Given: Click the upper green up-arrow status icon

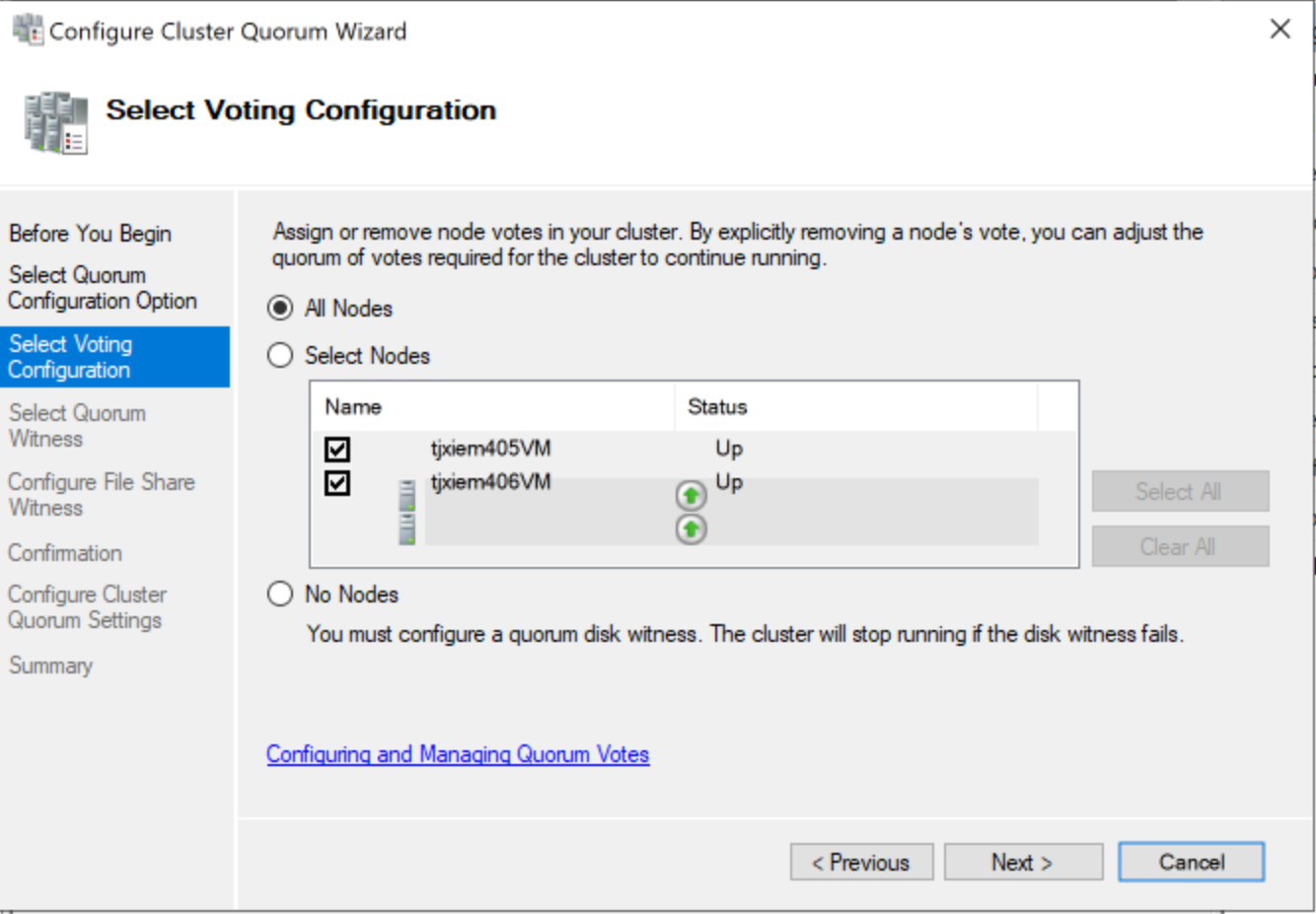Looking at the screenshot, I should click(691, 494).
